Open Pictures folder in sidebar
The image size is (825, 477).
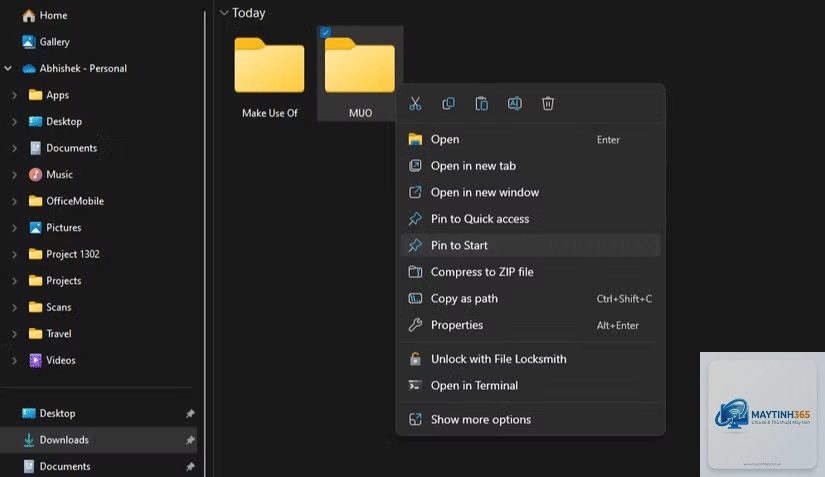pyautogui.click(x=55, y=228)
